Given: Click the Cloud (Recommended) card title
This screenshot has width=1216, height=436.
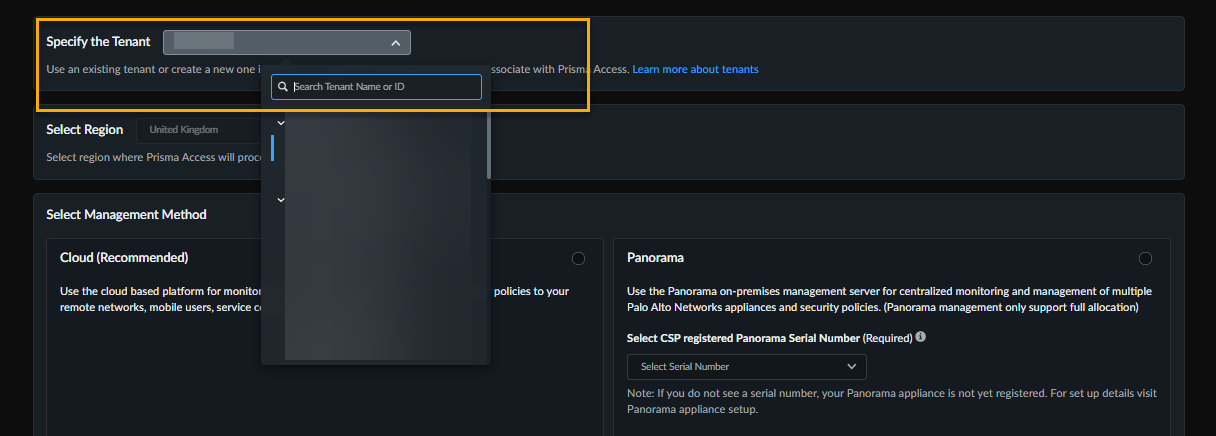Looking at the screenshot, I should 124,258.
